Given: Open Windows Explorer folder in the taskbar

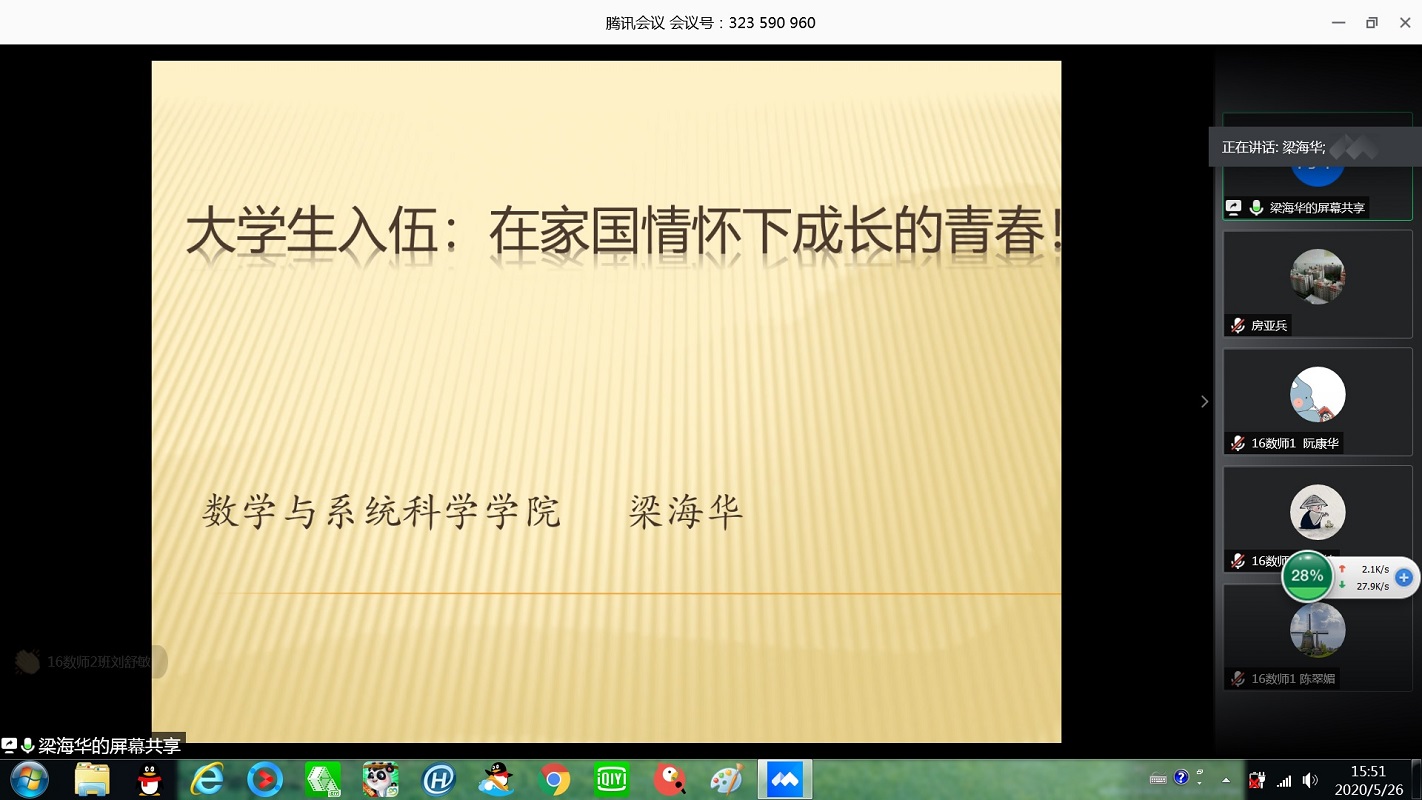Looking at the screenshot, I should pyautogui.click(x=92, y=780).
